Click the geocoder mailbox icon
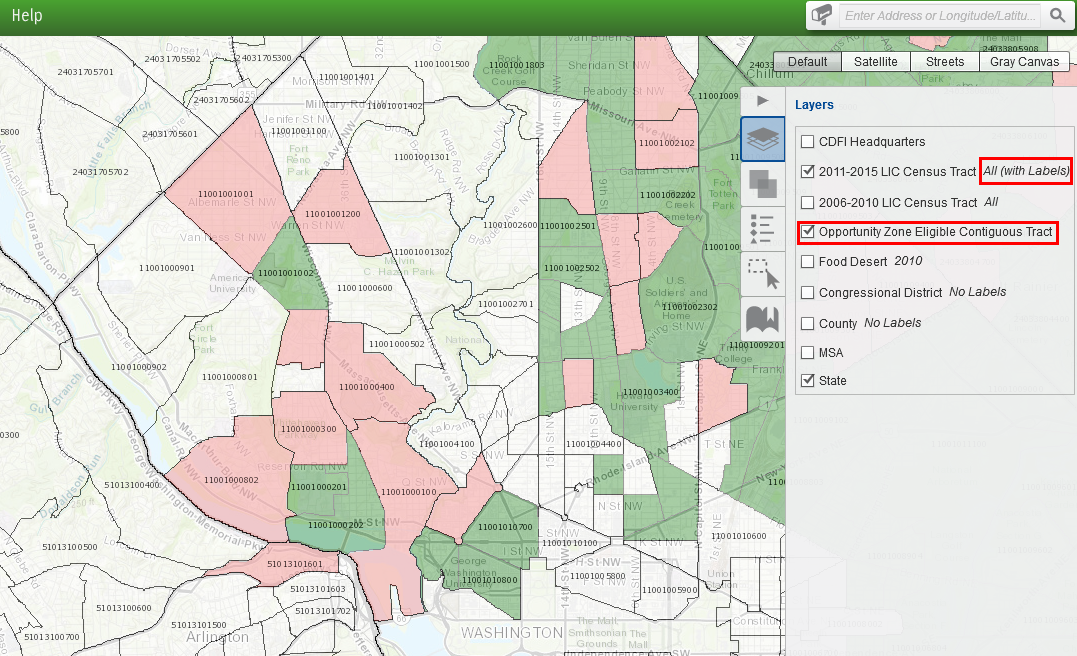This screenshot has height=656, width=1077. click(x=822, y=16)
